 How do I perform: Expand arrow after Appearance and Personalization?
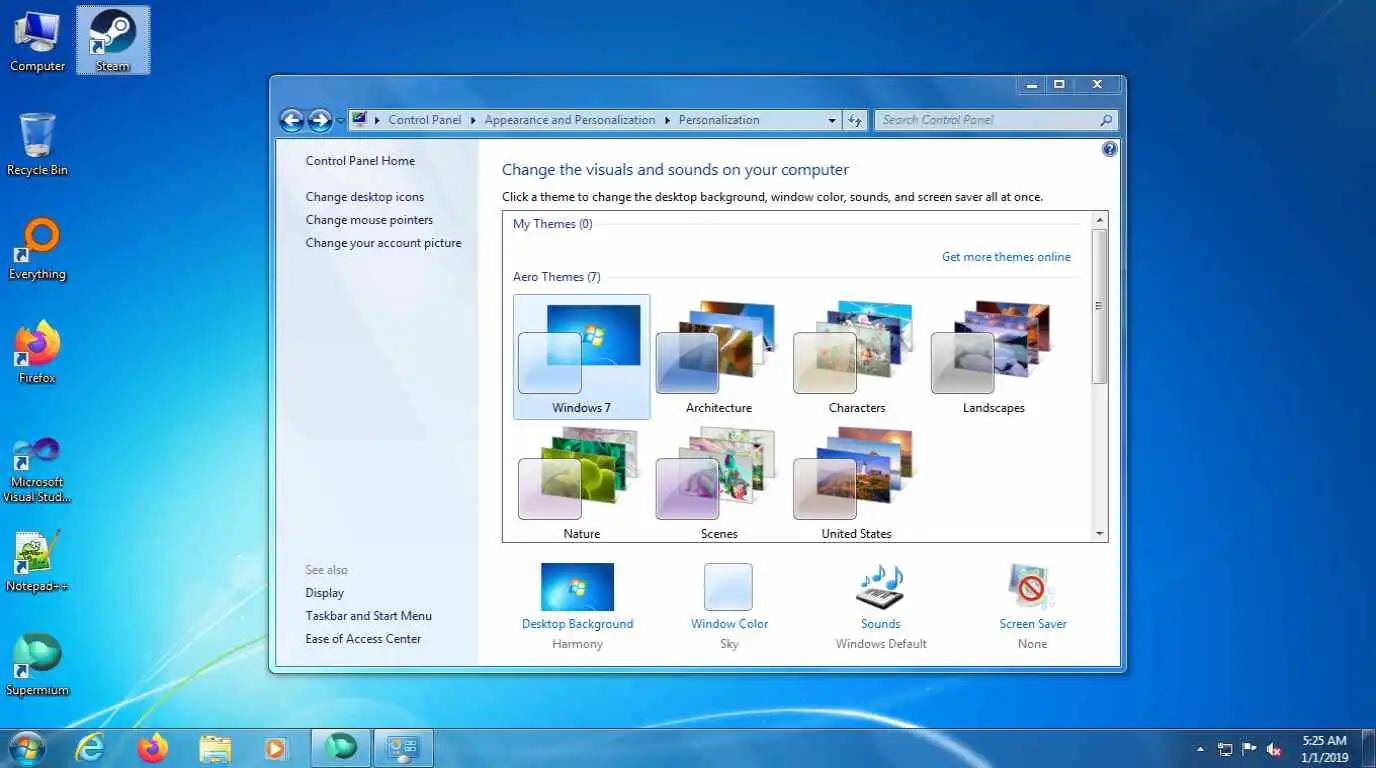coord(666,120)
